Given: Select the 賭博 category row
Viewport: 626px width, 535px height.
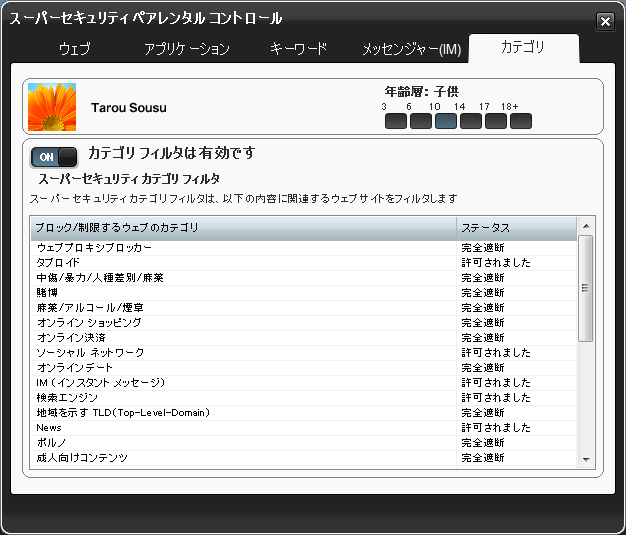Looking at the screenshot, I should coord(304,293).
